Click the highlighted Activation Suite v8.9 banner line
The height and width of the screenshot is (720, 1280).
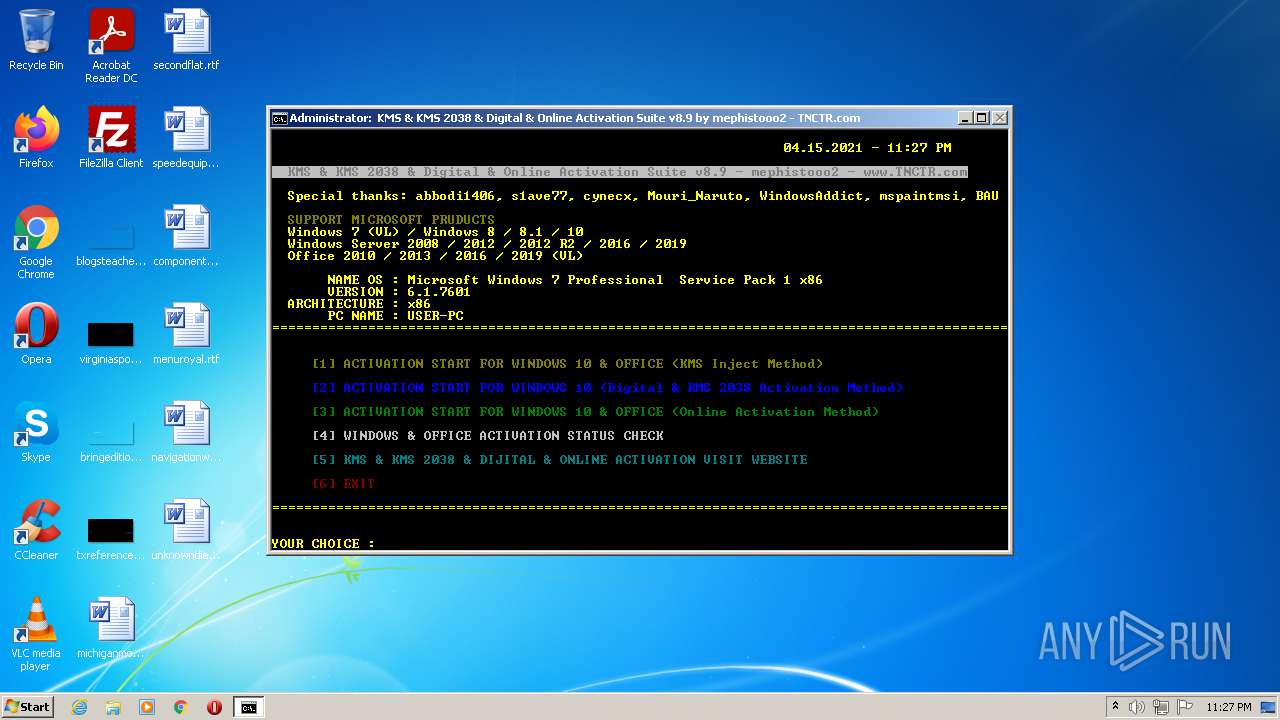click(x=620, y=172)
